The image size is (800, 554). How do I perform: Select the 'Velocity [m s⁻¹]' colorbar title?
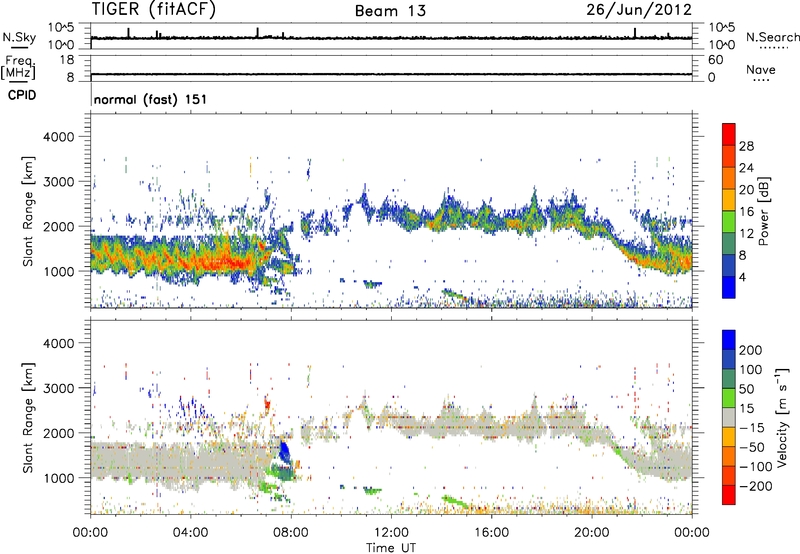782,418
